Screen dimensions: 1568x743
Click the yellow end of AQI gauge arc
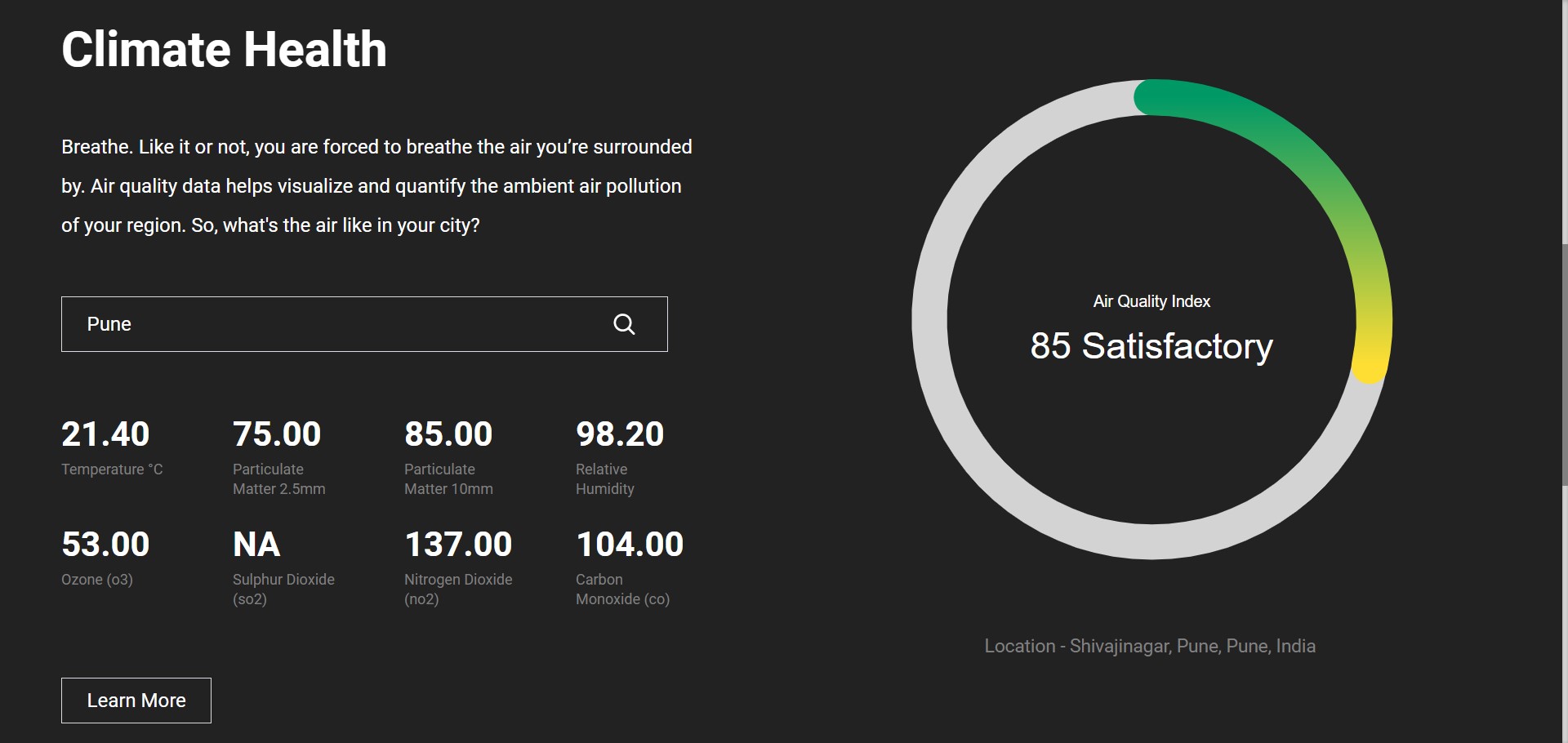pyautogui.click(x=1371, y=359)
